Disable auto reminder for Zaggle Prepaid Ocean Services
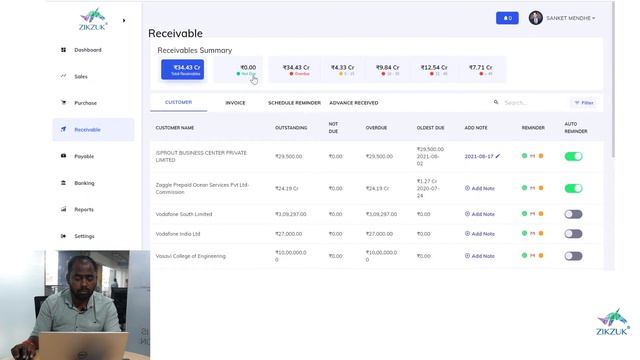This screenshot has height=360, width=640. pyautogui.click(x=573, y=188)
